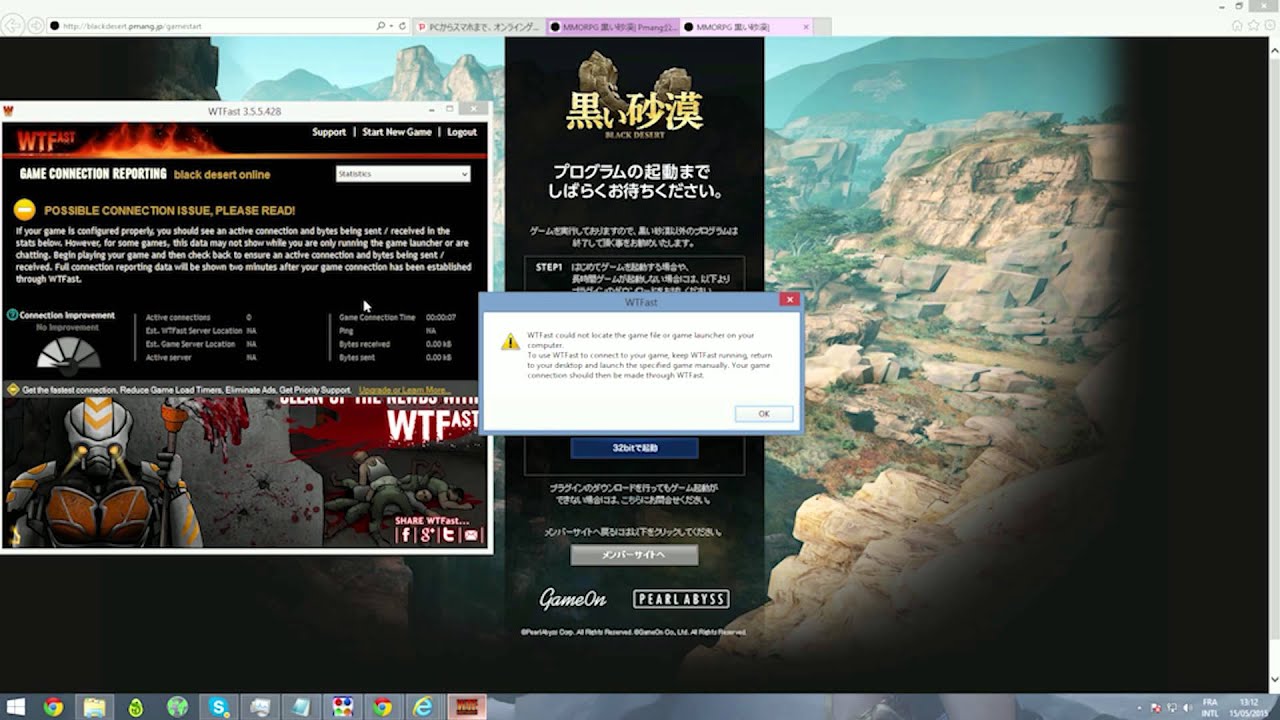Click the 'Bytes received' label

[x=364, y=344]
